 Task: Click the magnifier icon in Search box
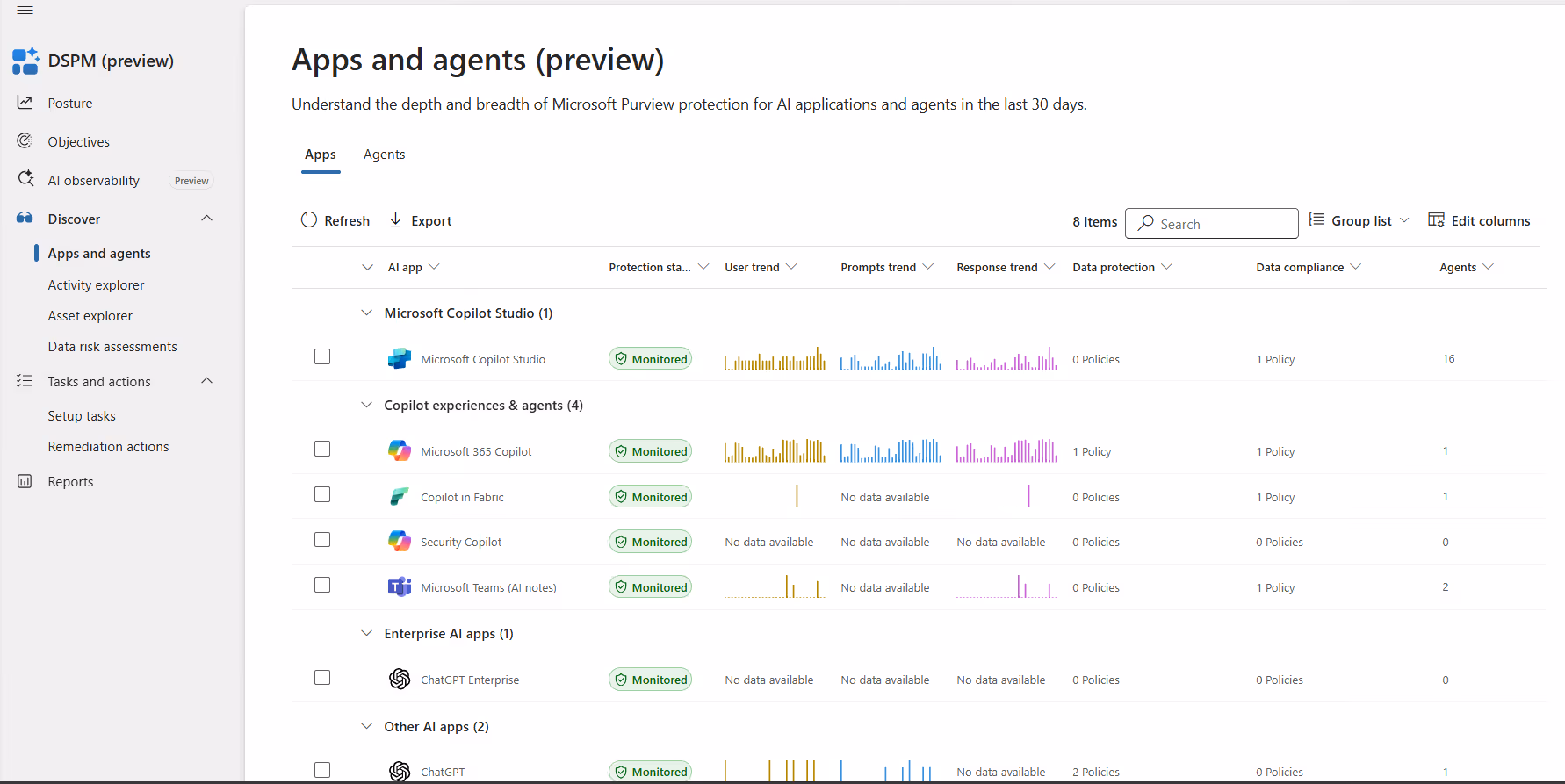[1145, 223]
